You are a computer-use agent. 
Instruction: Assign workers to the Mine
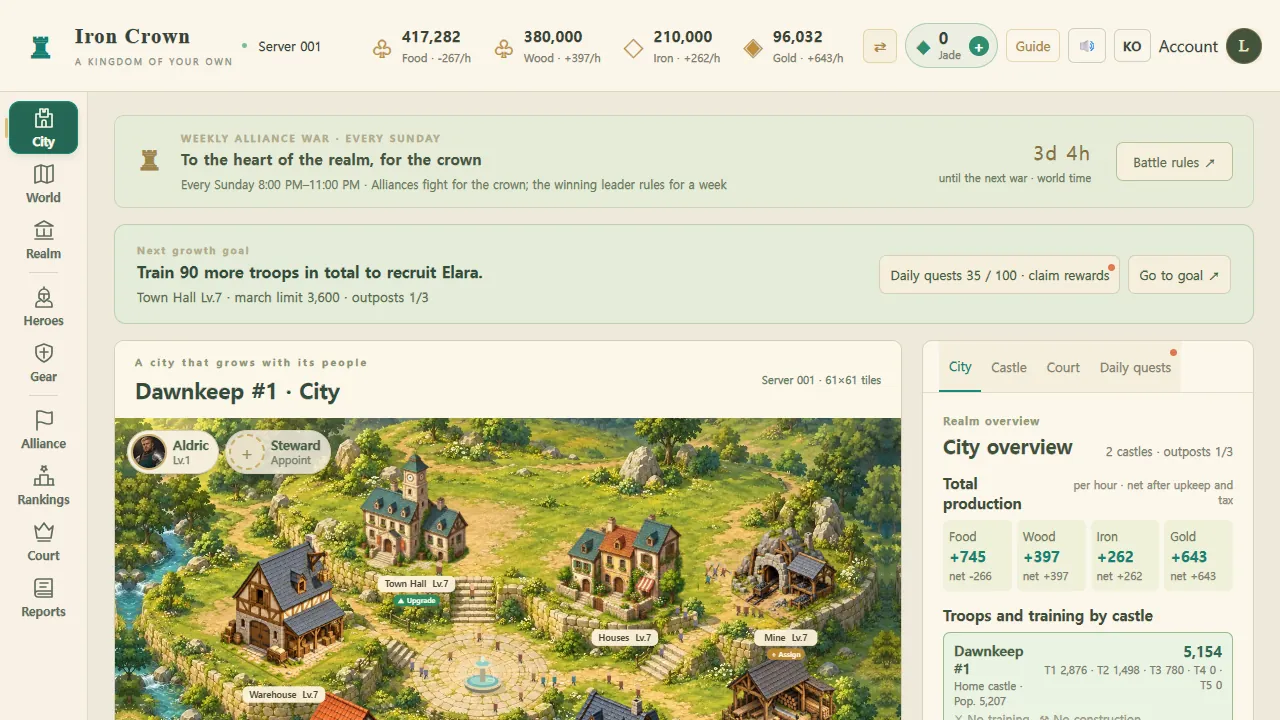[786, 654]
